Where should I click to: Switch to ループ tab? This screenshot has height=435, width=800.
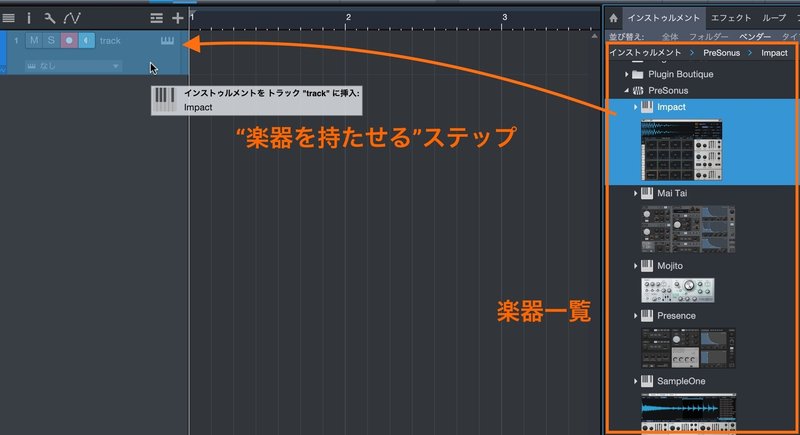click(x=774, y=18)
